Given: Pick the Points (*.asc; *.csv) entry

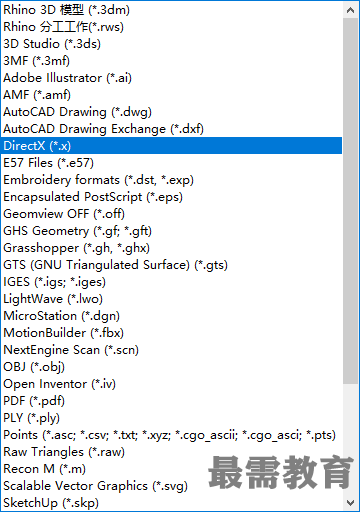Looking at the screenshot, I should pos(171,435).
